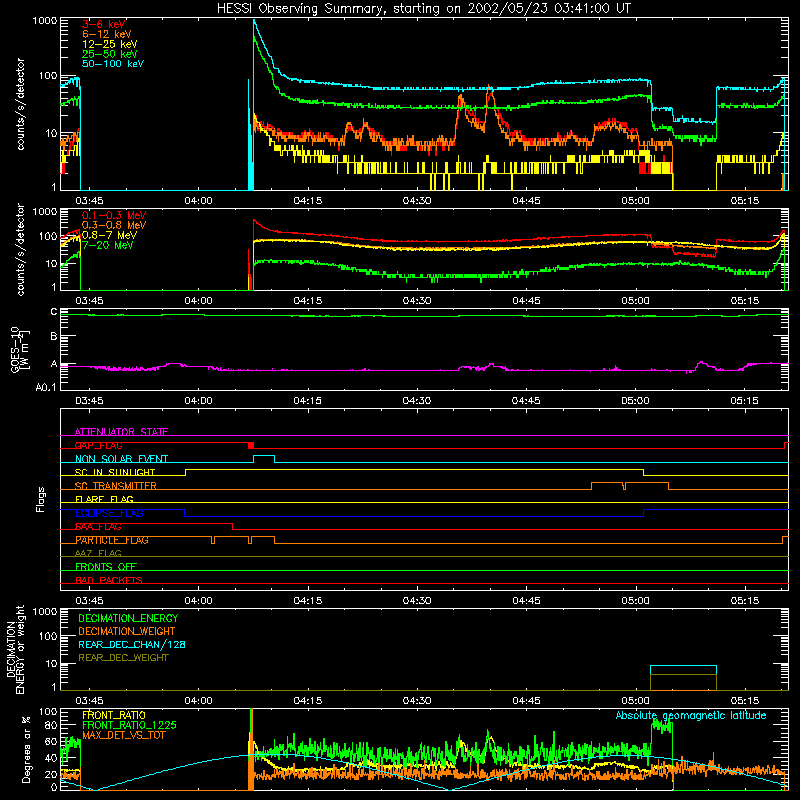Click the 04:45 tick under the GOES panel
This screenshot has height=800, width=800.
(x=526, y=401)
